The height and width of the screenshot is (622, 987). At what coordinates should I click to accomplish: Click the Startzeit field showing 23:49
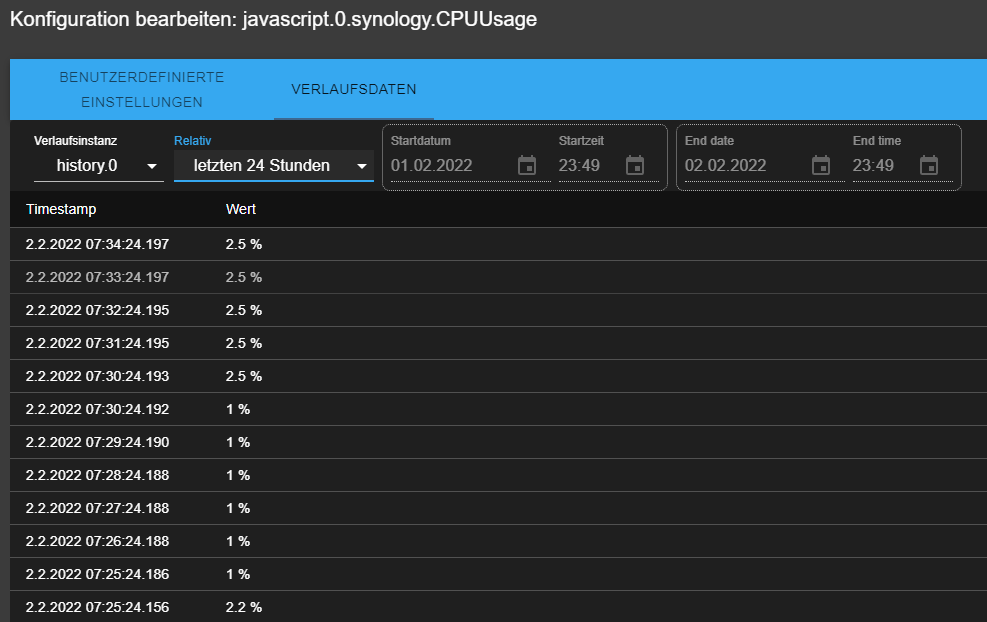pyautogui.click(x=585, y=166)
